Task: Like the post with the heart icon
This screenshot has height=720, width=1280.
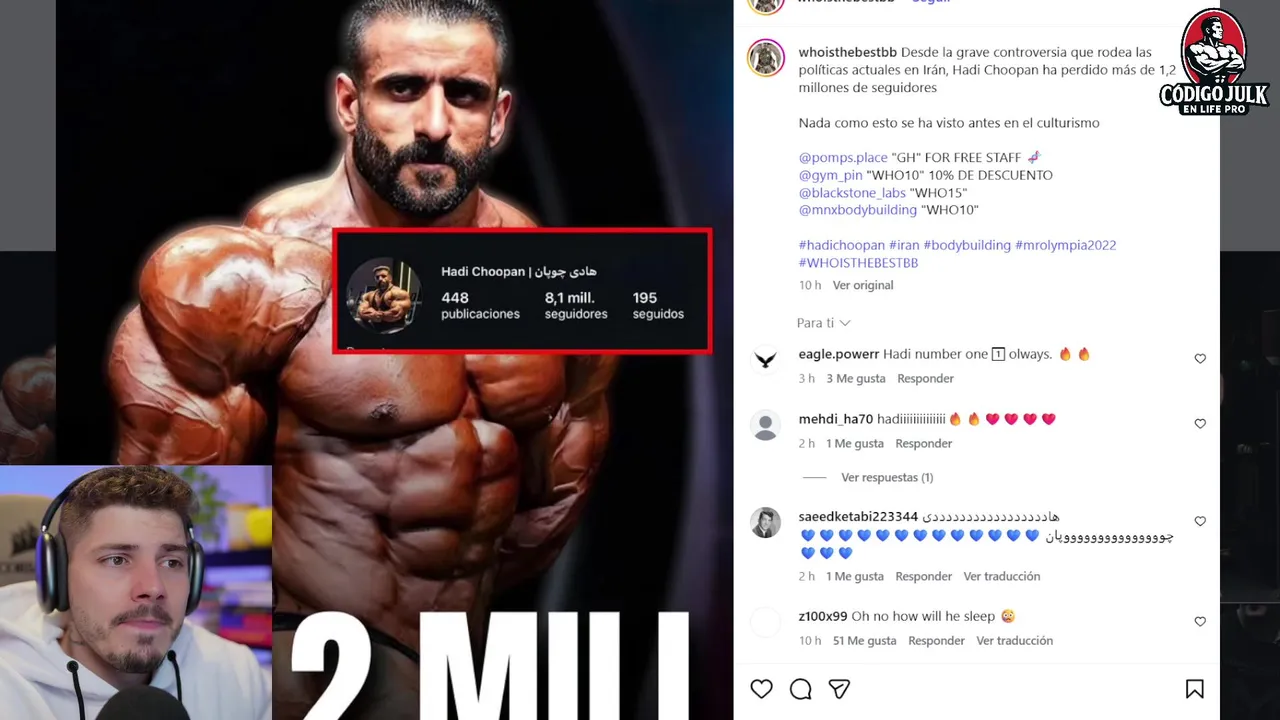Action: [762, 689]
